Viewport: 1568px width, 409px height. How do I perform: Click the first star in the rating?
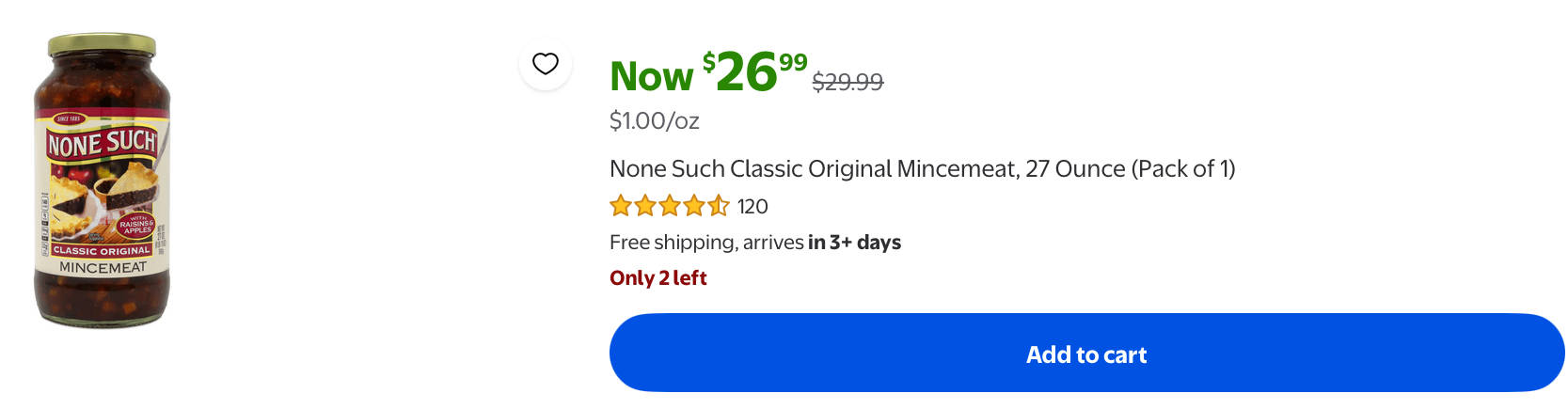tap(621, 206)
